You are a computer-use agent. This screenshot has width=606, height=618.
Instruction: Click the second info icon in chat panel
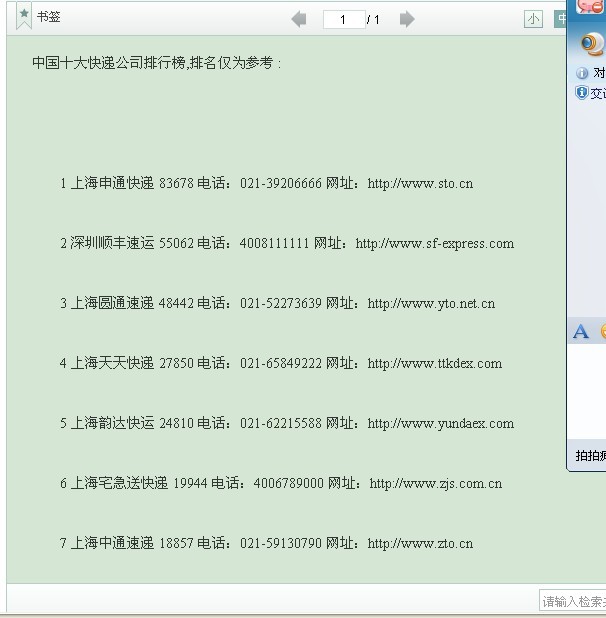582,93
